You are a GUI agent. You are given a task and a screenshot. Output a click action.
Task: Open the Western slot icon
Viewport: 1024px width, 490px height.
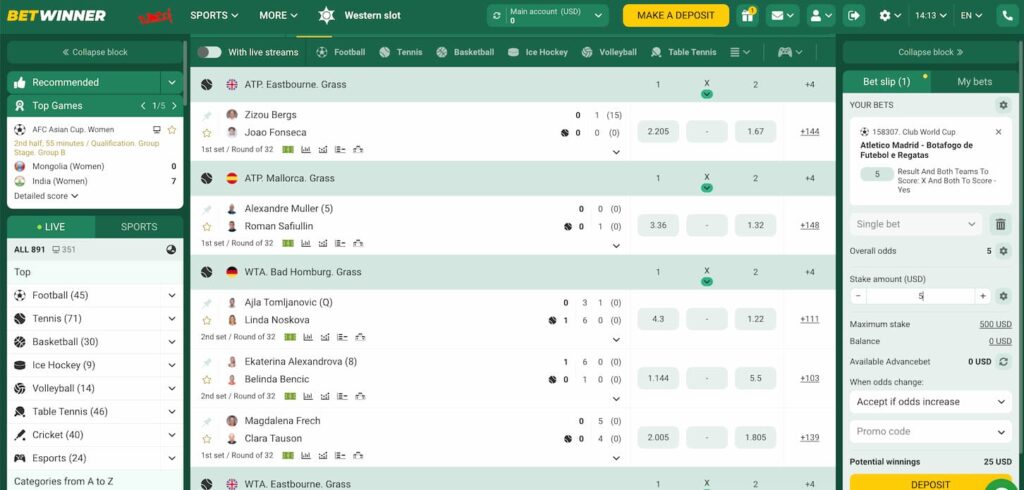pos(327,16)
